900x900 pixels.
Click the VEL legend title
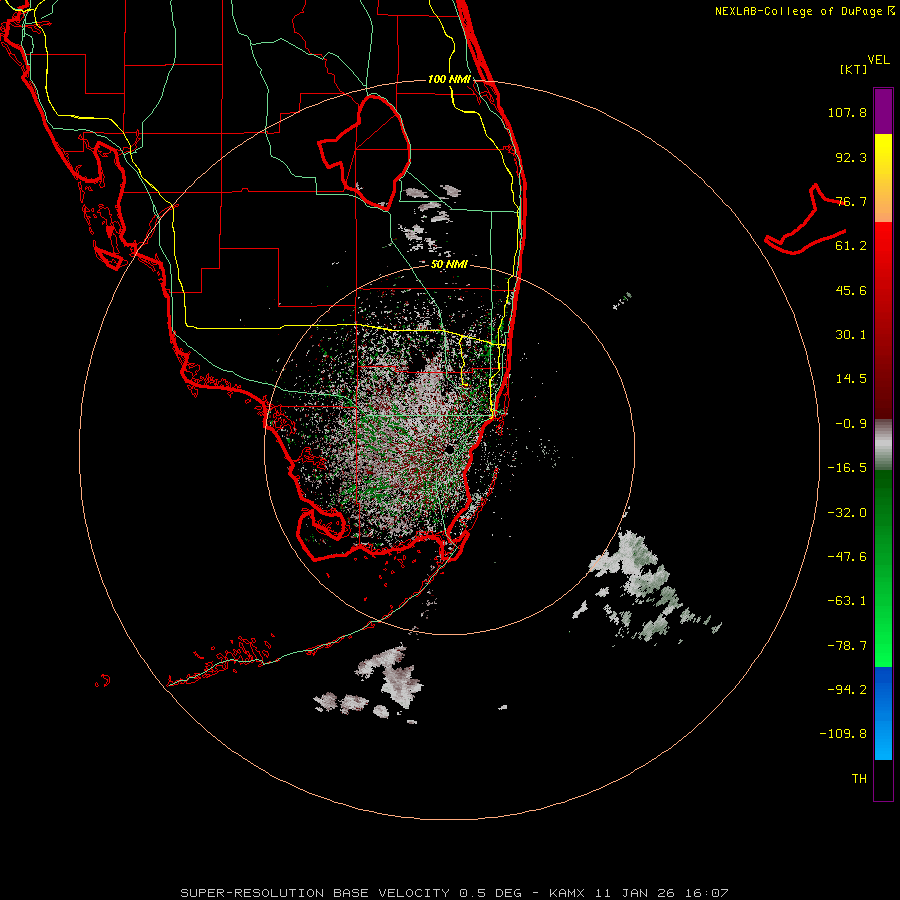pos(879,60)
